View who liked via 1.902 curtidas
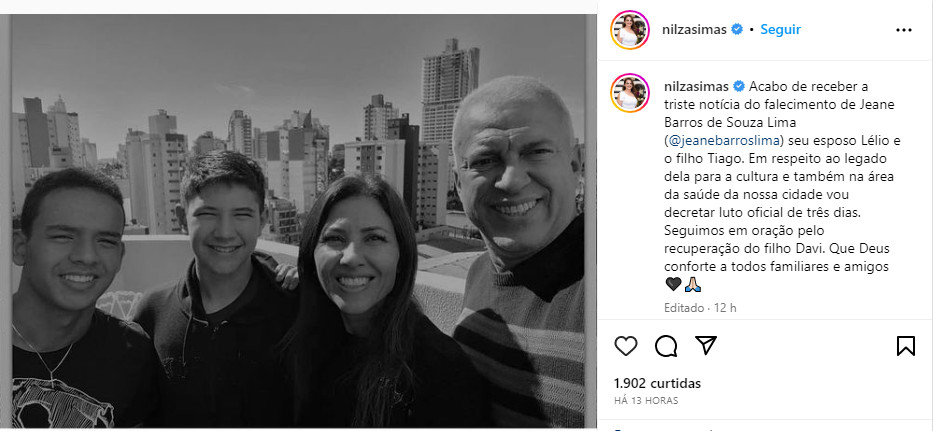 (x=657, y=383)
